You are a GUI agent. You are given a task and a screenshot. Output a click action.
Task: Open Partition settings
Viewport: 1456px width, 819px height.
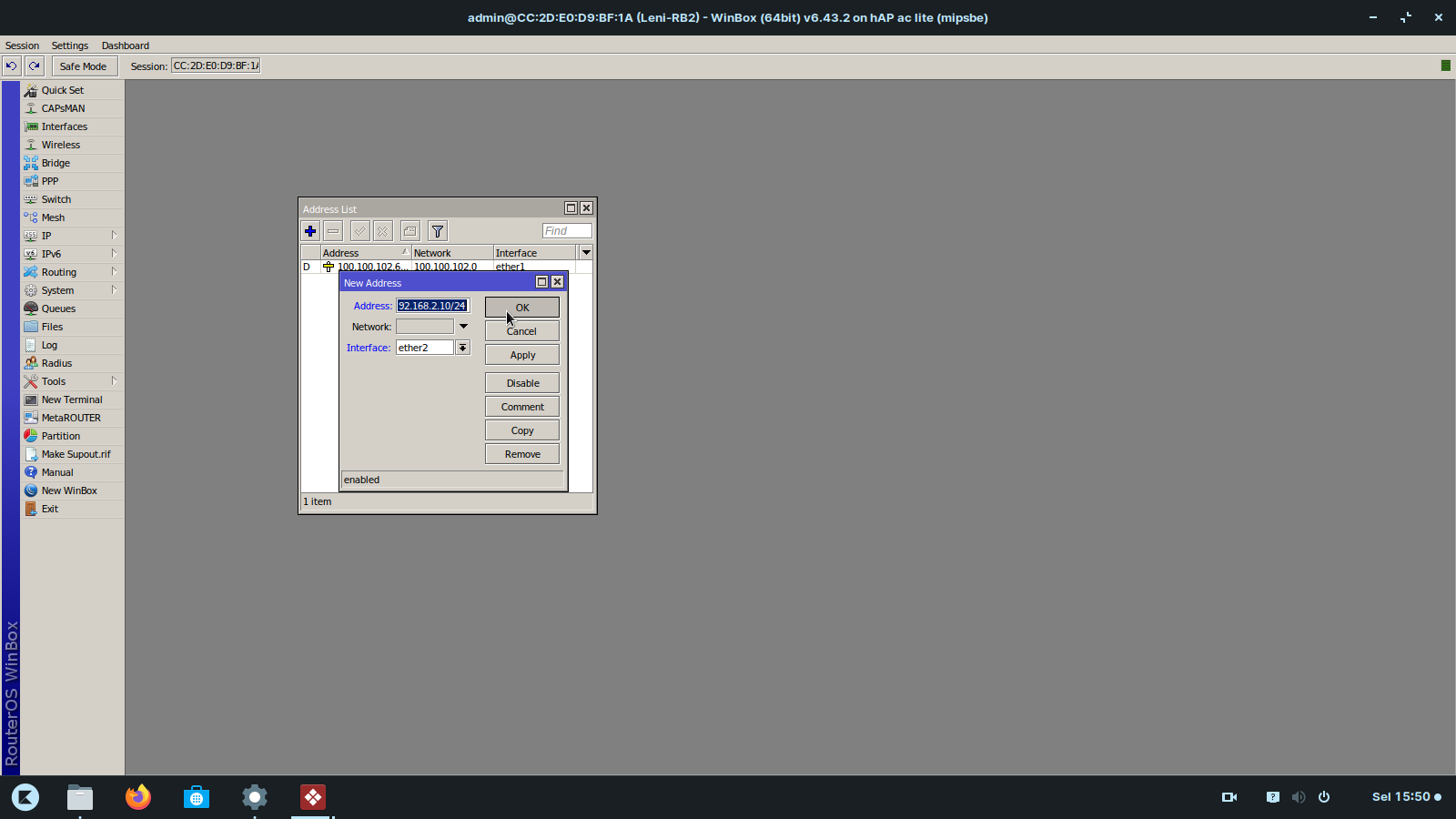[x=73, y=436]
